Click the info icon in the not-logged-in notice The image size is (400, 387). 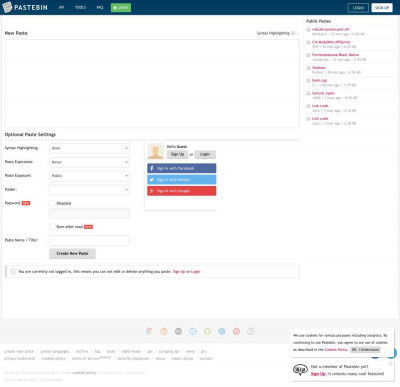[x=13, y=272]
